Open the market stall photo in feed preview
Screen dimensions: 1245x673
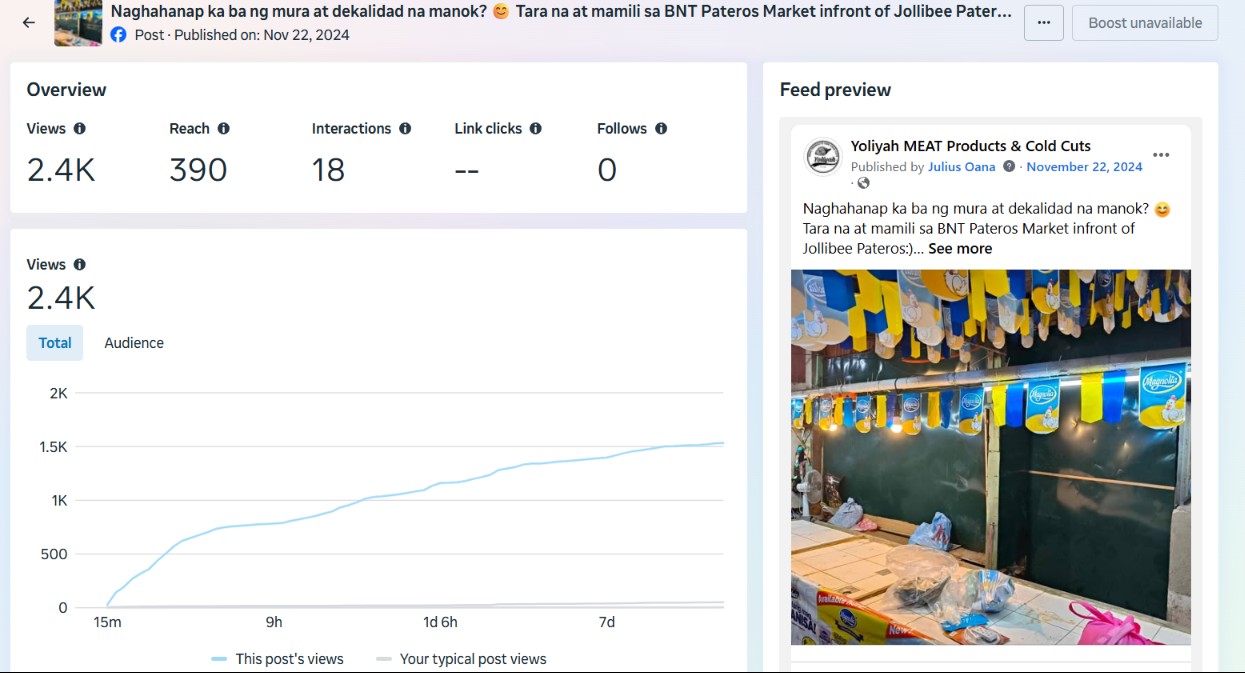click(991, 457)
